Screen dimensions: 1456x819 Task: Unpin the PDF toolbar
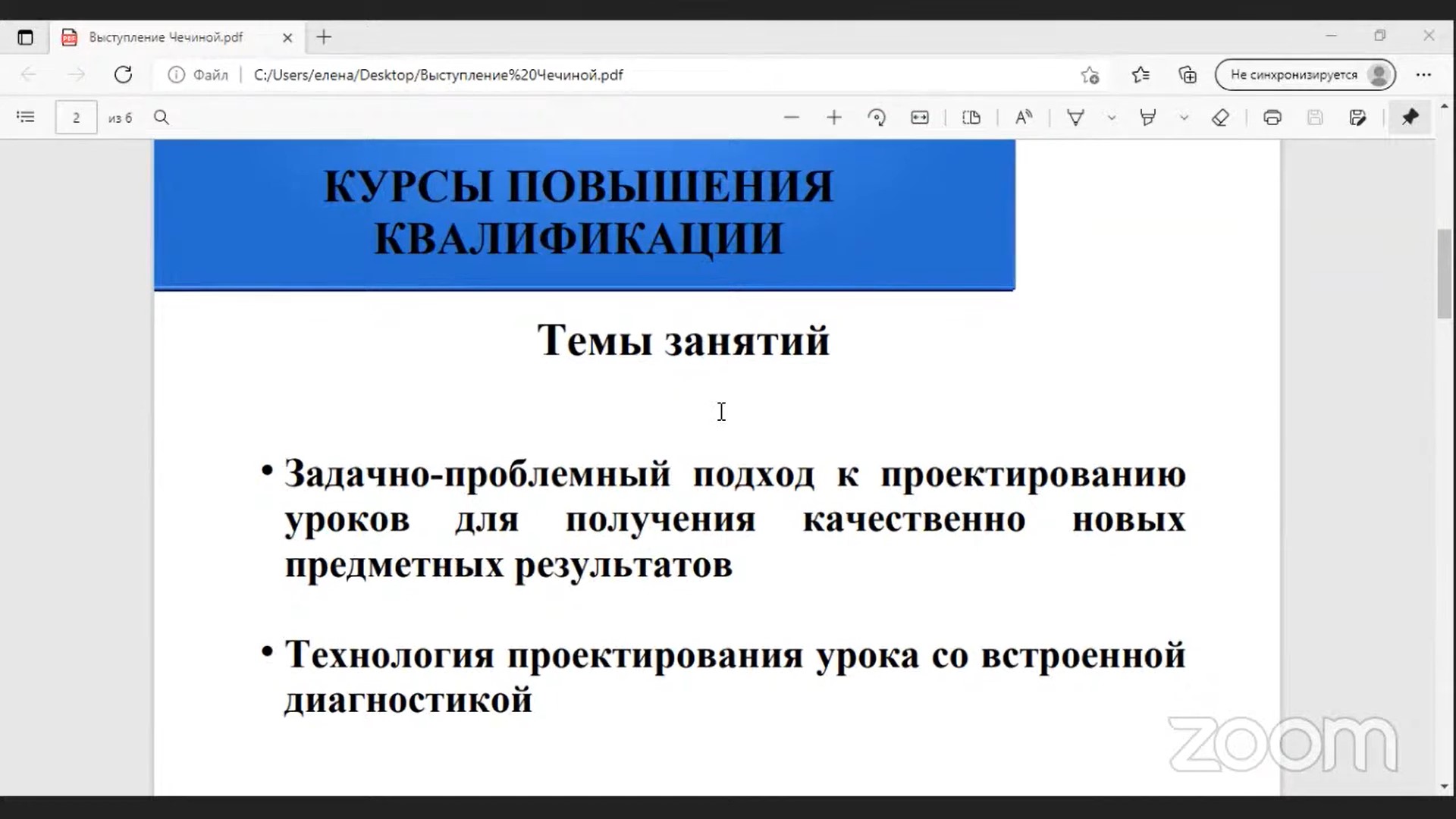1410,118
